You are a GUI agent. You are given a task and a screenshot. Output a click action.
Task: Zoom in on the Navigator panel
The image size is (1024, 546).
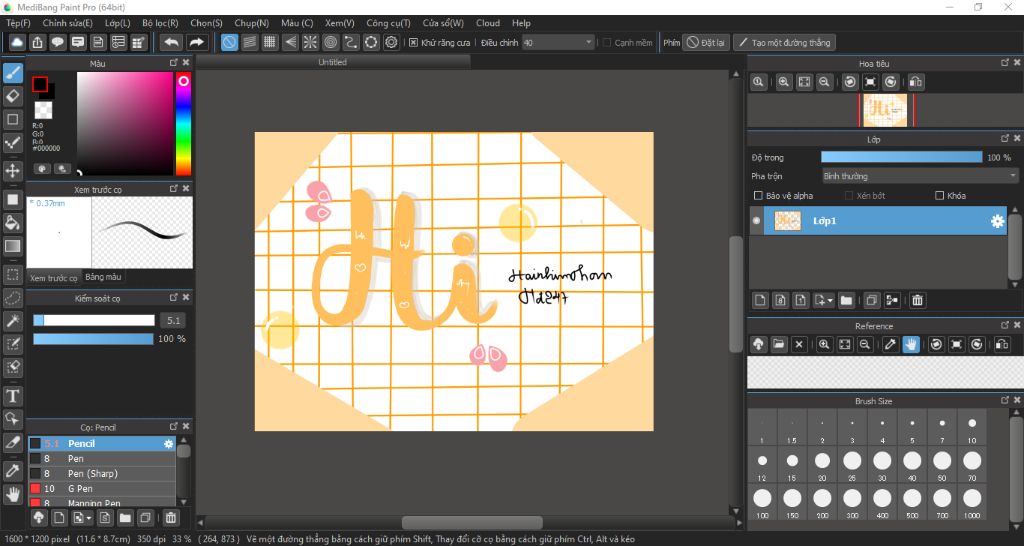[x=784, y=82]
